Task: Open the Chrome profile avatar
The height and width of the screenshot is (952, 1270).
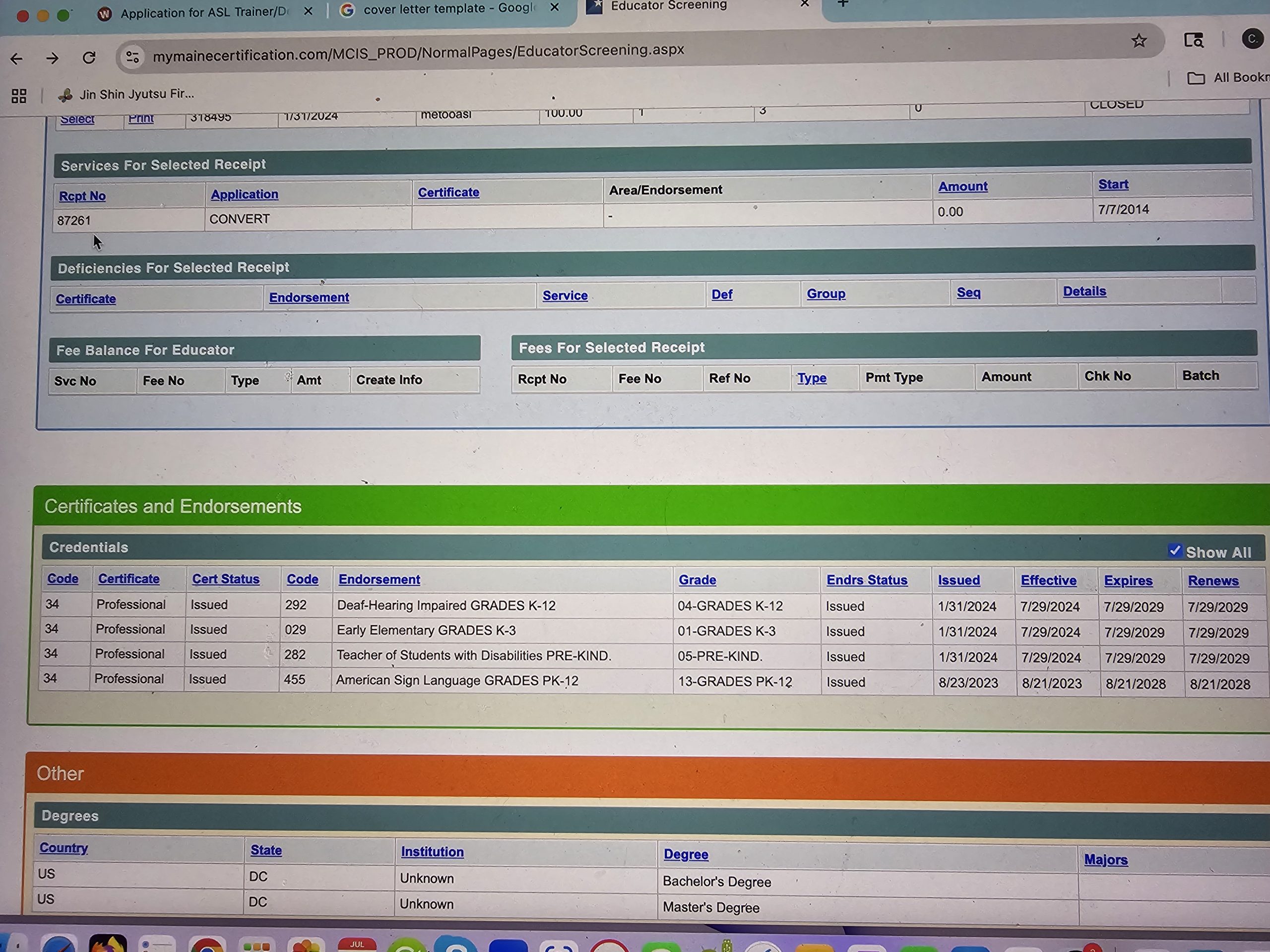Action: 1252,39
